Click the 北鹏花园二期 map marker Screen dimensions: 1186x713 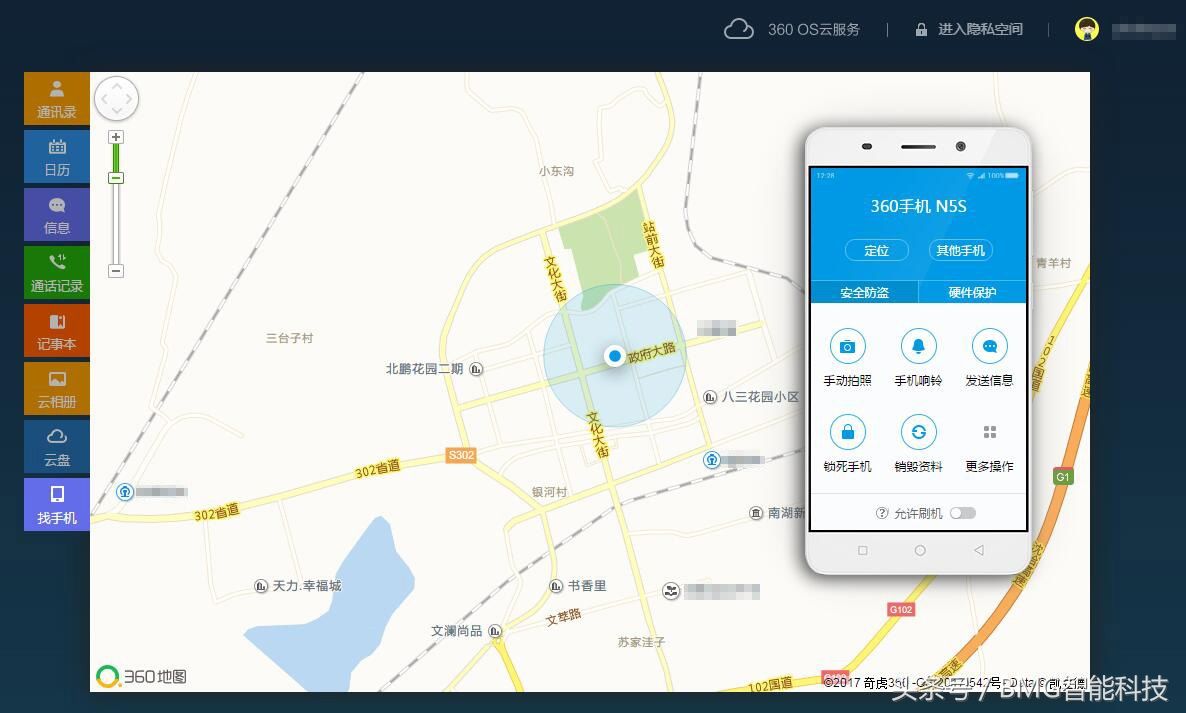(476, 369)
